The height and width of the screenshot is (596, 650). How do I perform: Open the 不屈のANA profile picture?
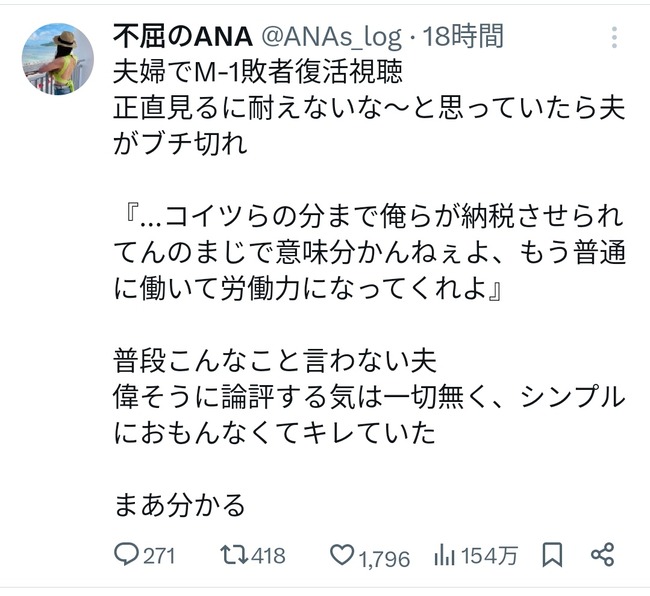coord(58,59)
